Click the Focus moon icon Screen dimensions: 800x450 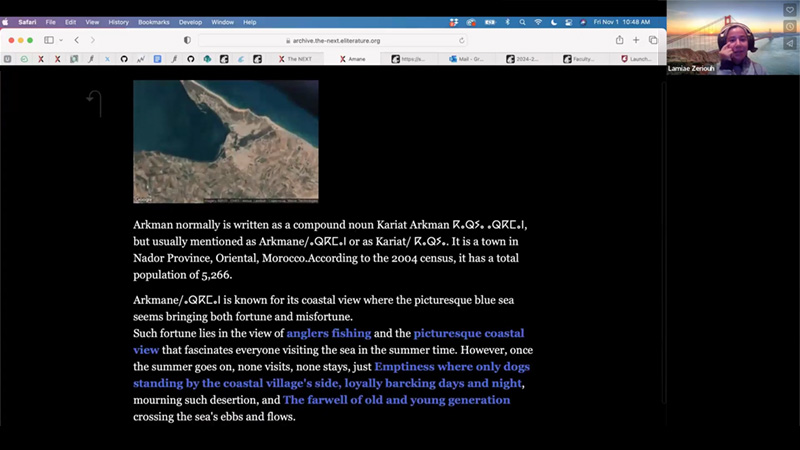(554, 22)
